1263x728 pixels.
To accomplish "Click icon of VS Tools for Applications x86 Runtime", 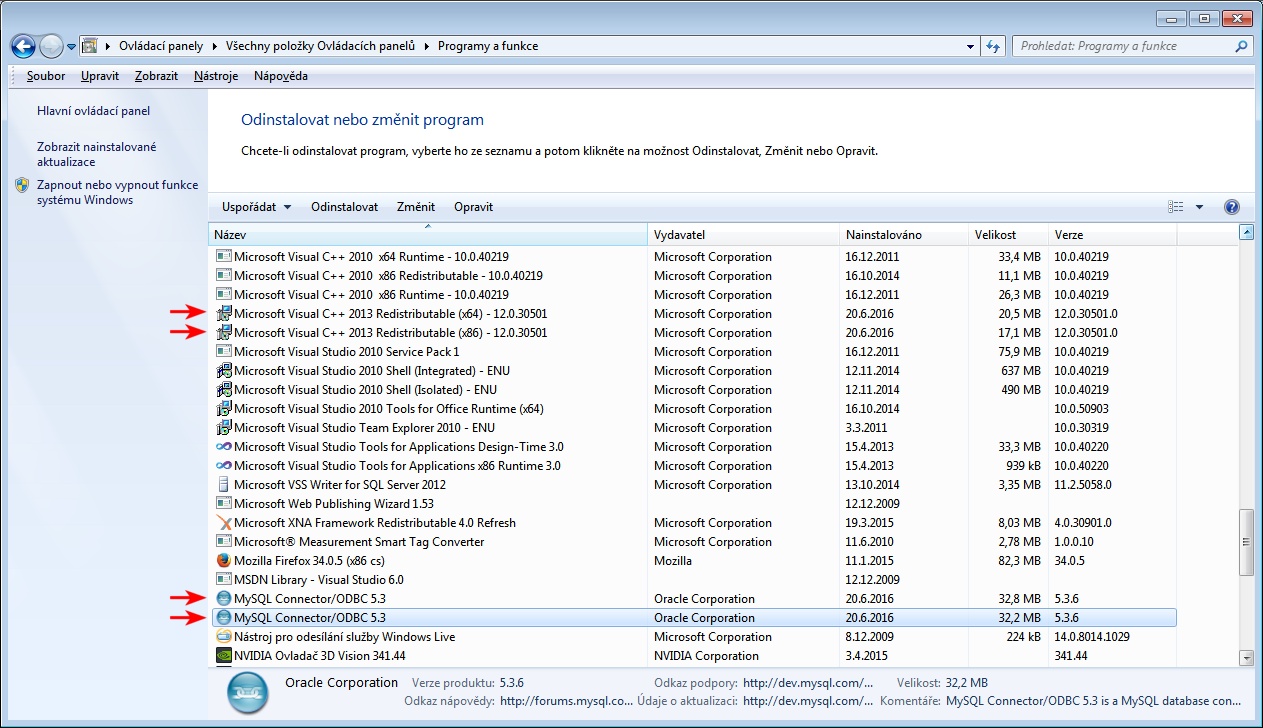I will pyautogui.click(x=224, y=466).
